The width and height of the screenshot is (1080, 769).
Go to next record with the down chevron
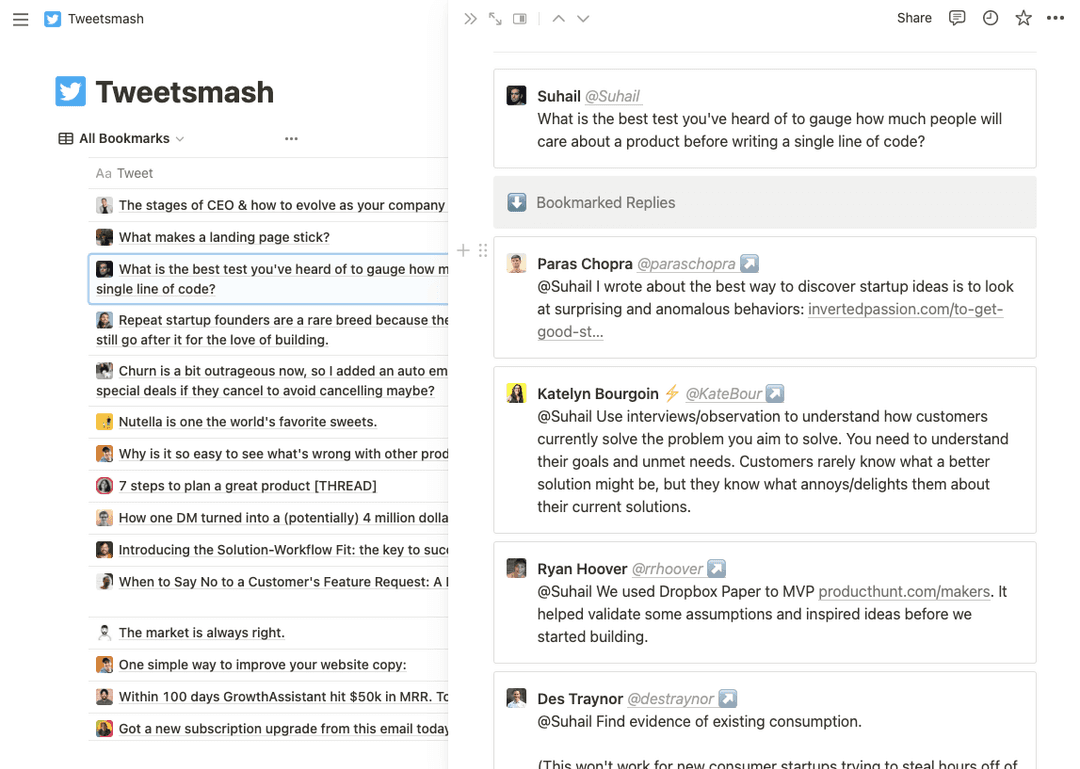coord(583,17)
